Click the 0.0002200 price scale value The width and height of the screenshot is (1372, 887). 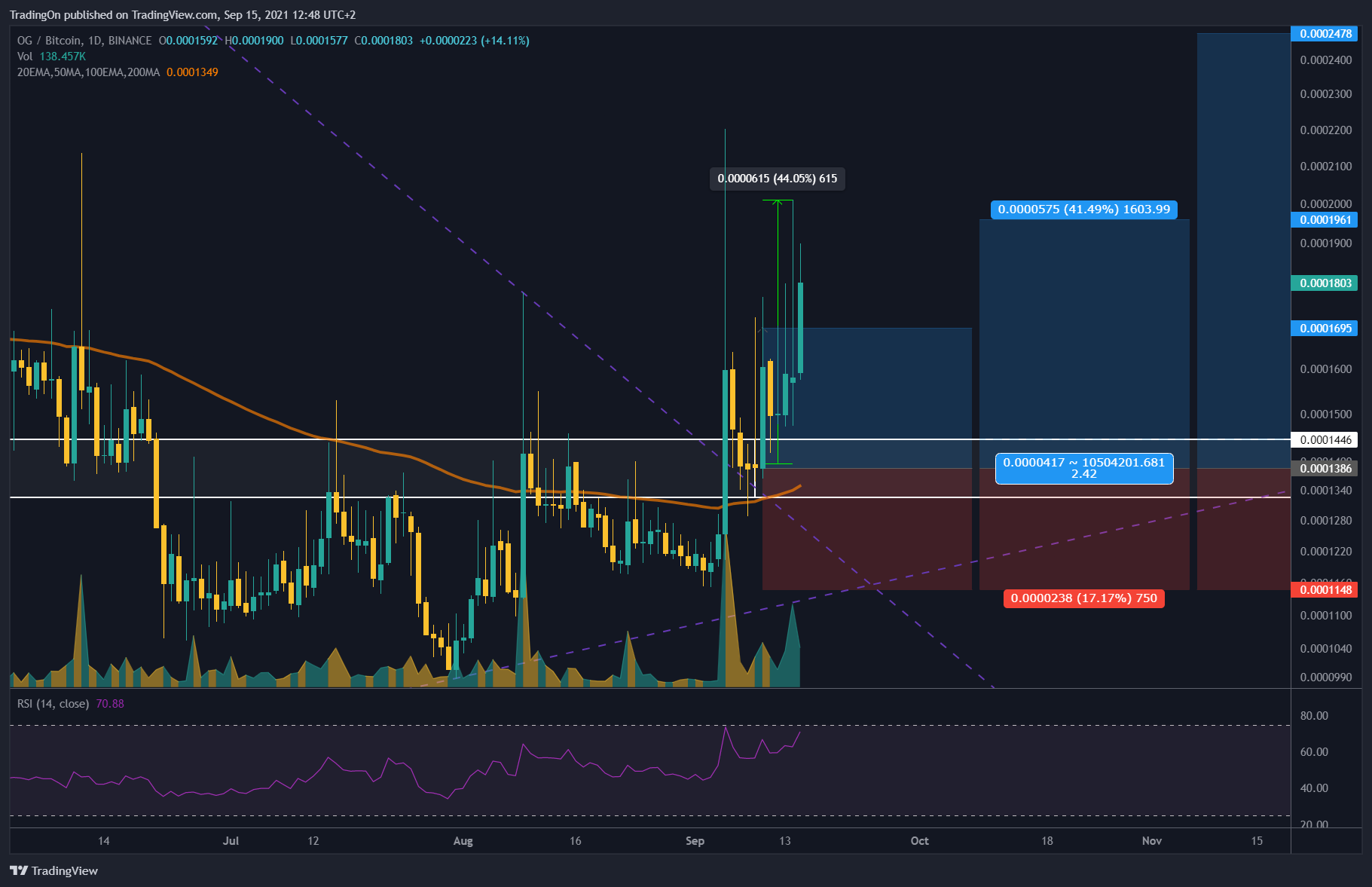1326,130
